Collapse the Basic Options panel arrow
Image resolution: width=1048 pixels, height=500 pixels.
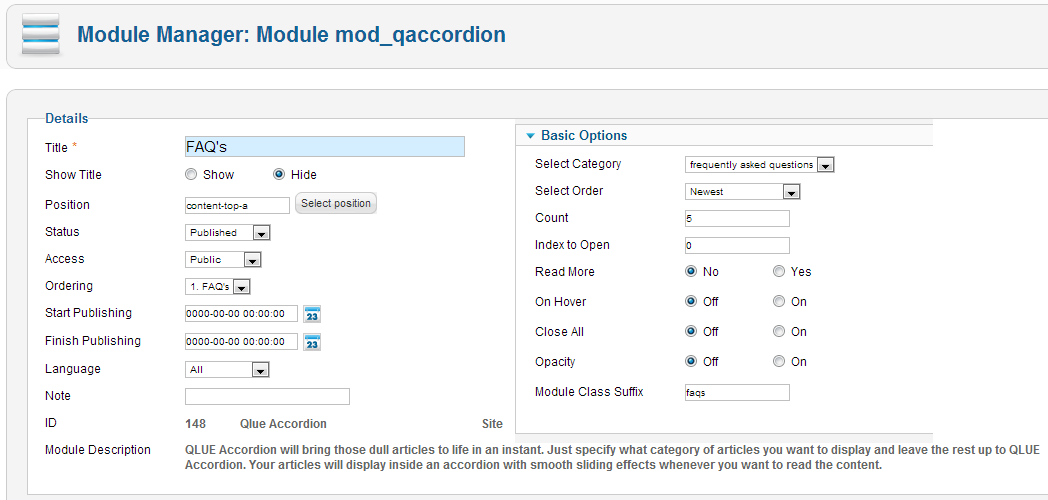click(530, 136)
